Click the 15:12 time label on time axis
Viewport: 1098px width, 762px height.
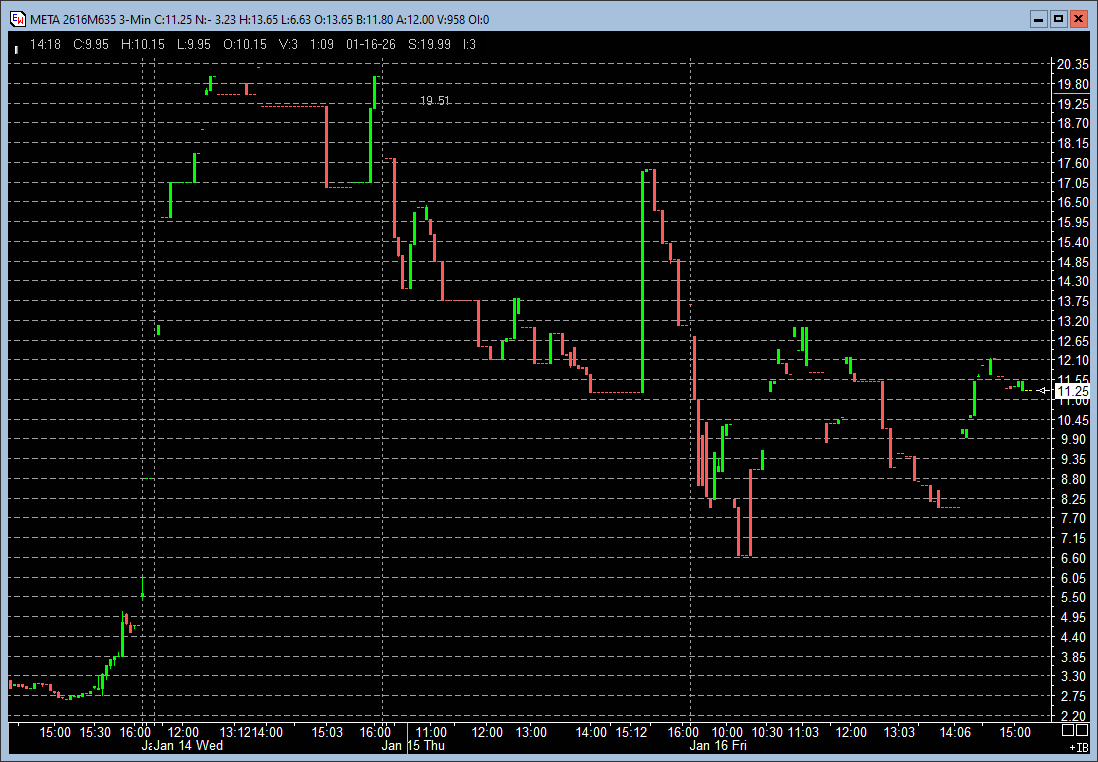click(x=632, y=732)
